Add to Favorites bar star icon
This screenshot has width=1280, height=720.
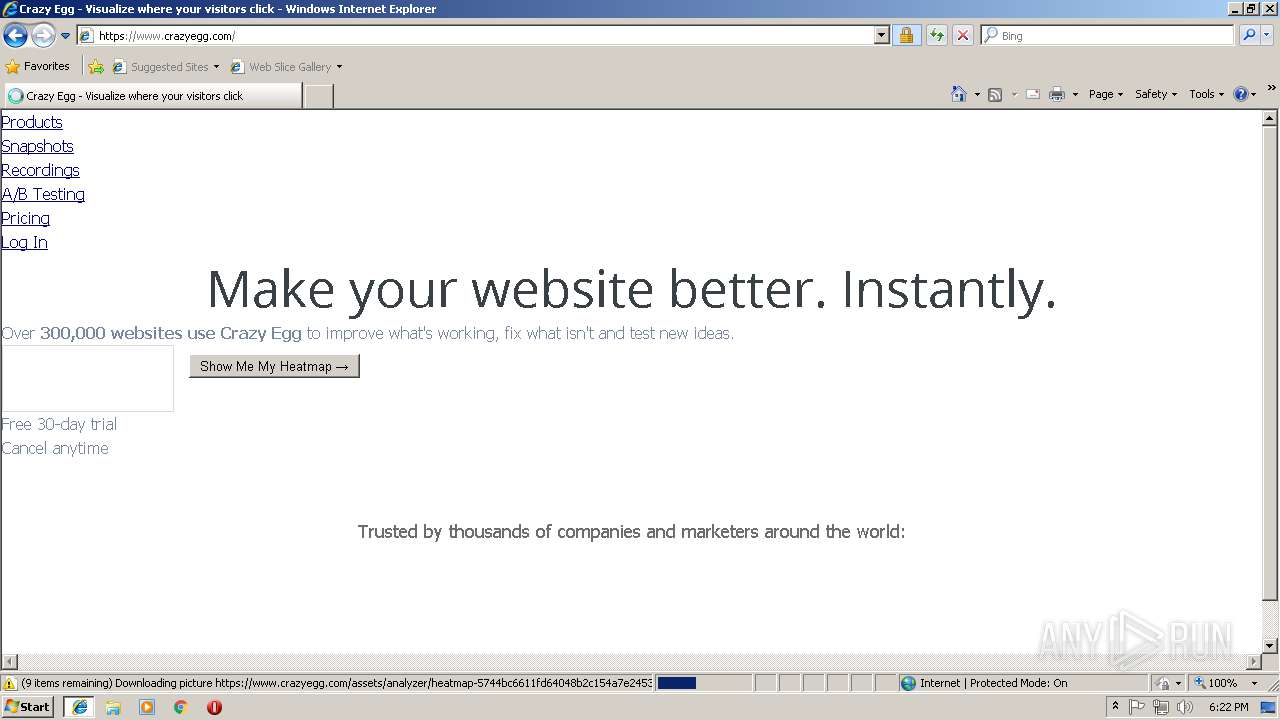[x=96, y=67]
